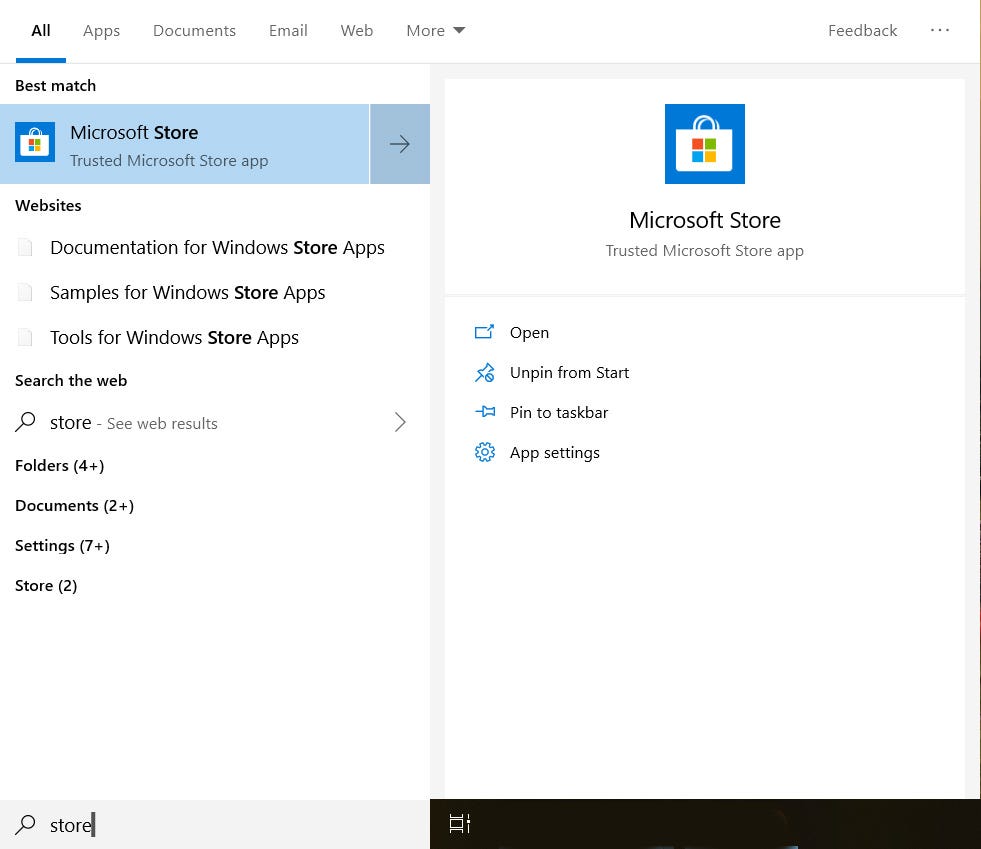981x849 pixels.
Task: Click page icon beside Documentation for Windows Store Apps
Action: [25, 247]
